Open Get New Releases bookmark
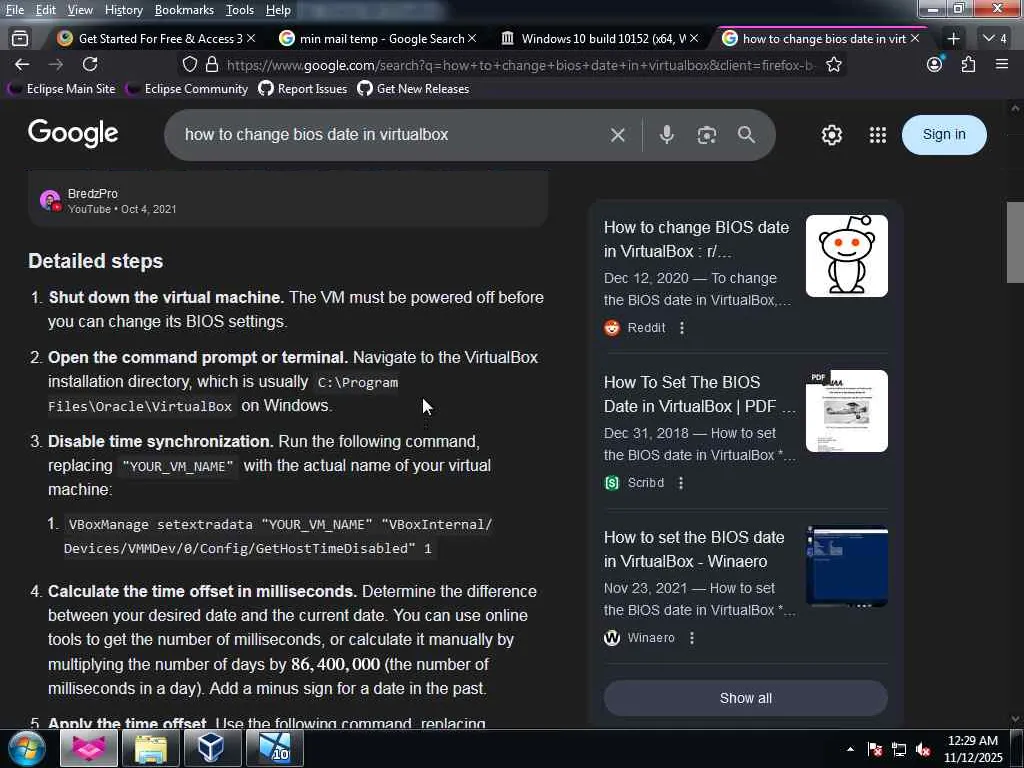 click(x=413, y=89)
